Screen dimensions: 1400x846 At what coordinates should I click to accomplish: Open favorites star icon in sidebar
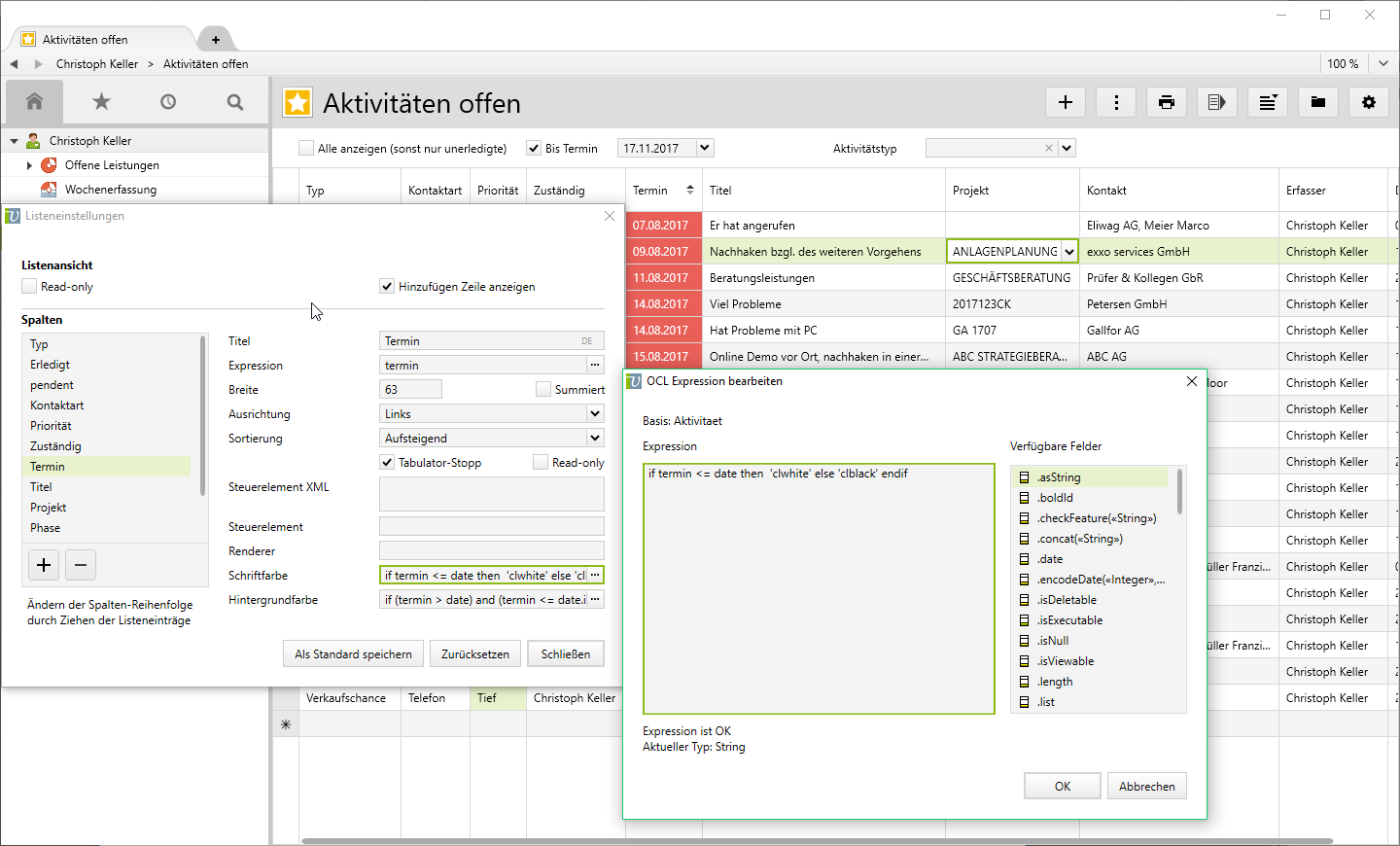(101, 102)
